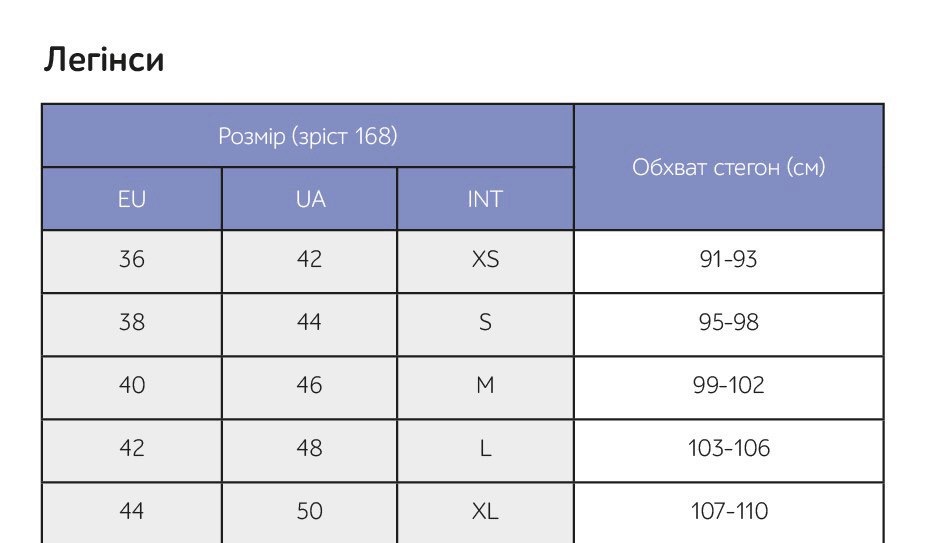Image resolution: width=935 pixels, height=543 pixels.
Task: Select the INT column header
Action: 485,199
